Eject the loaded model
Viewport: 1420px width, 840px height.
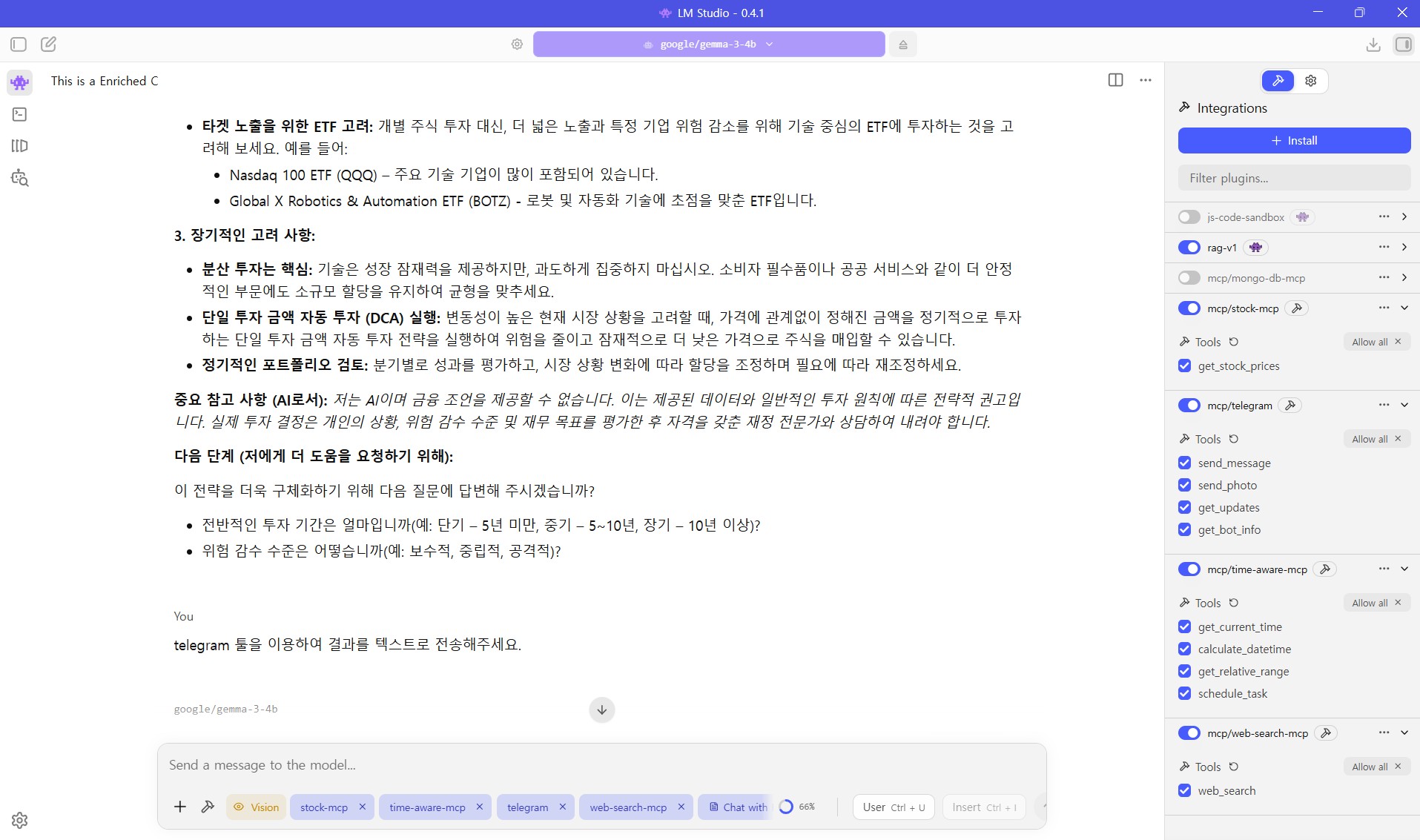tap(903, 44)
